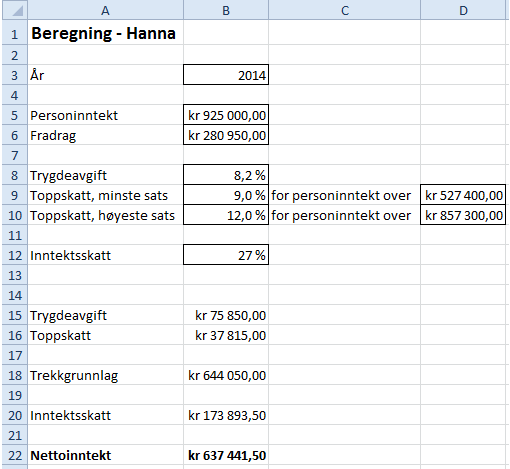Select the 8,2 % rate cell

tap(226, 175)
